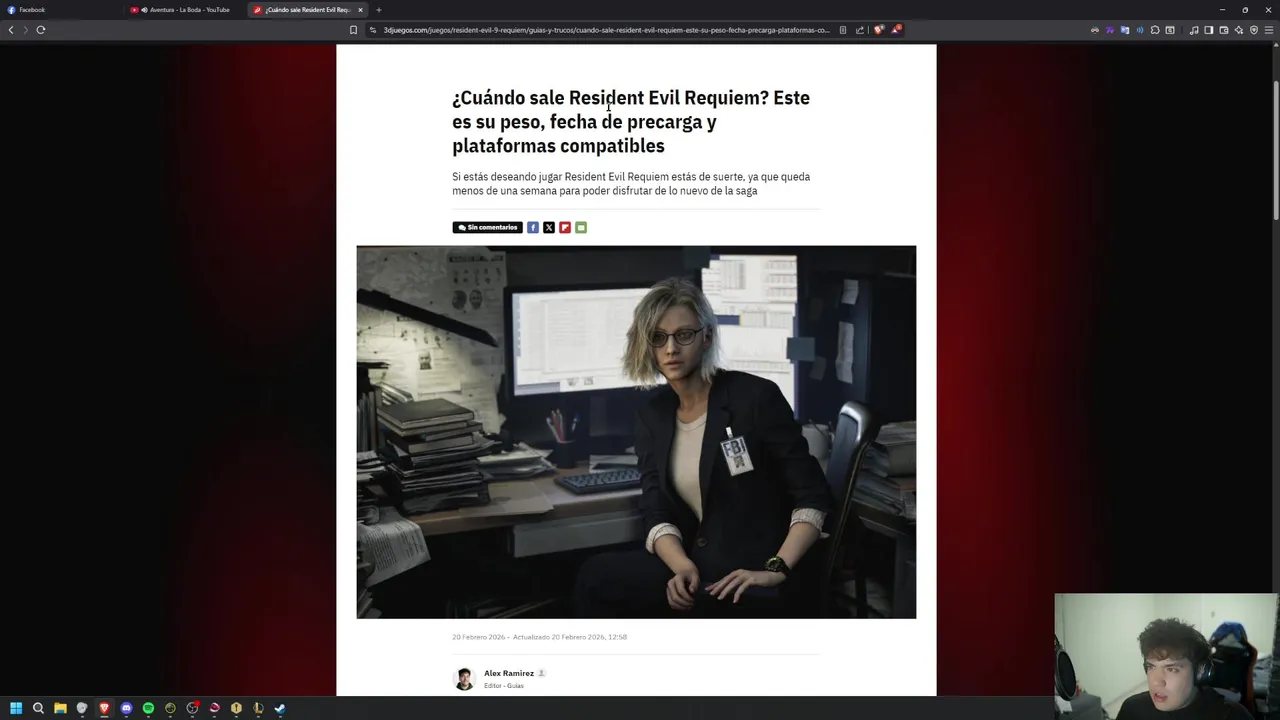Select the ¿Cuándo sale Resident Evil tab

[x=307, y=10]
